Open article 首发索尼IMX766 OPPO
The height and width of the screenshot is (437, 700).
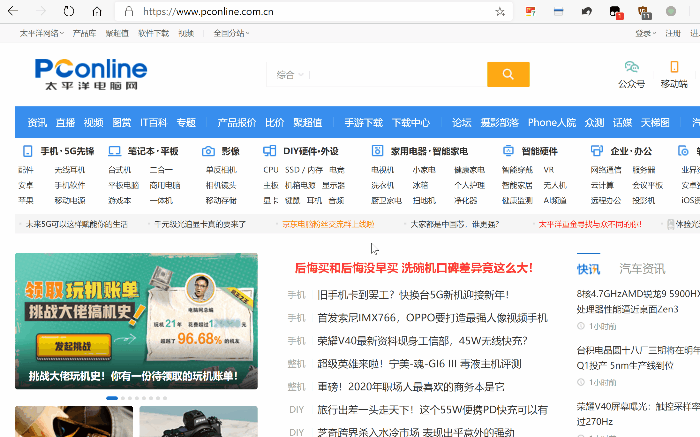(432, 318)
